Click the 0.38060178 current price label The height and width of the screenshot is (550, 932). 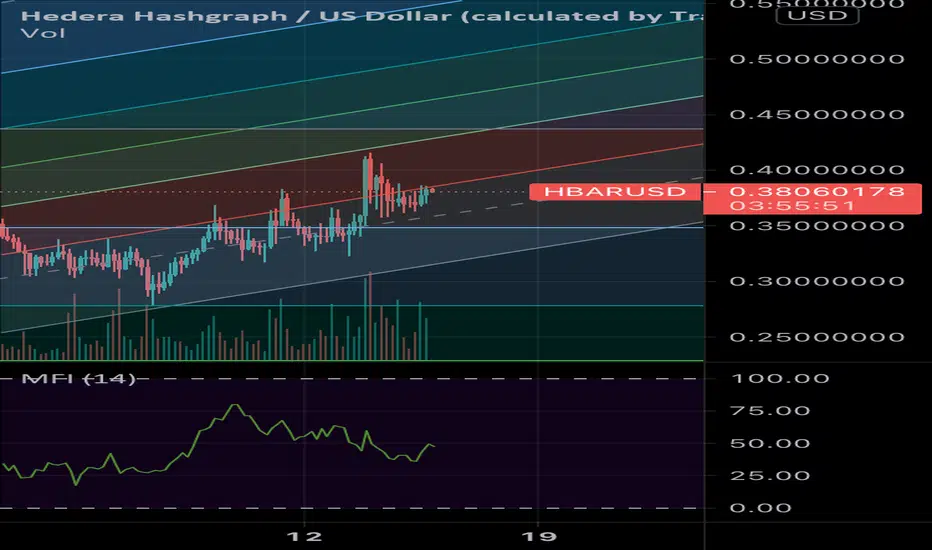817,191
